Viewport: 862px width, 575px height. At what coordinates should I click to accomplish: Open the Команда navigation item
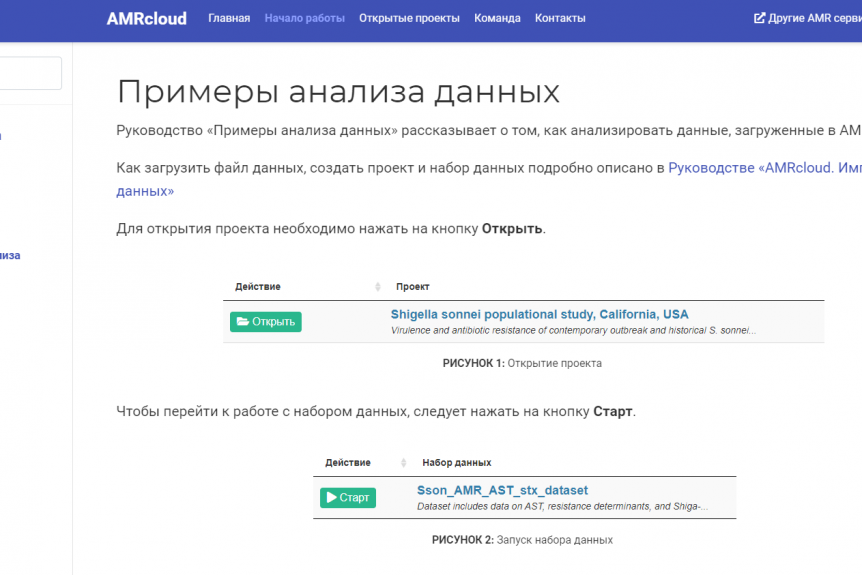pos(497,18)
